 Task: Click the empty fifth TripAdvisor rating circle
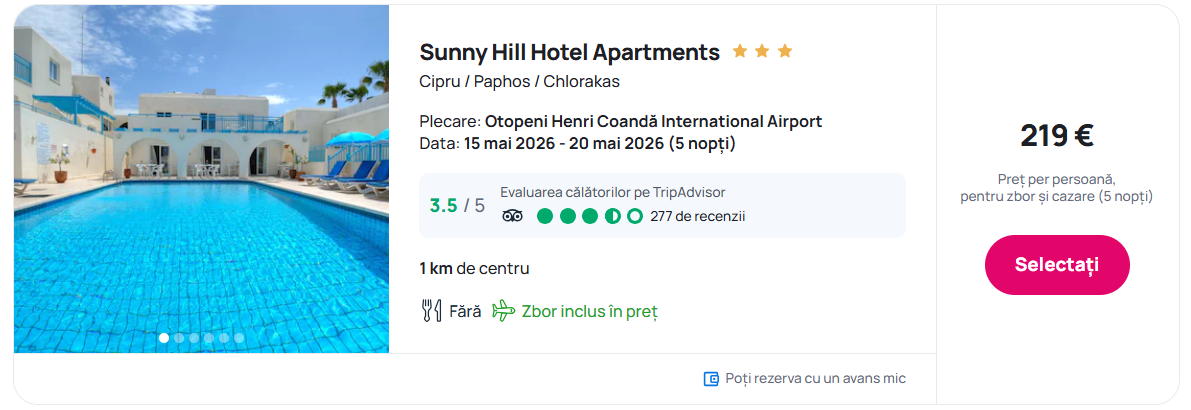click(634, 216)
